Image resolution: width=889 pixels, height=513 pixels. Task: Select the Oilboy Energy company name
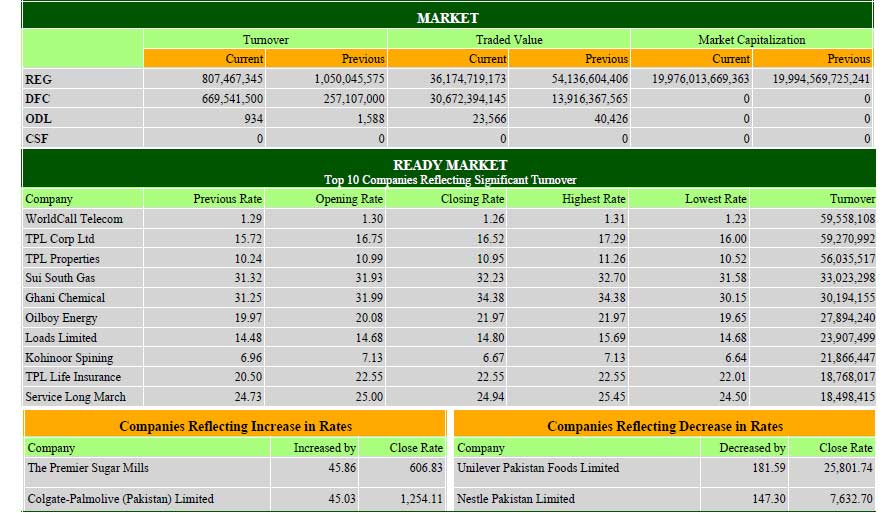(61, 317)
